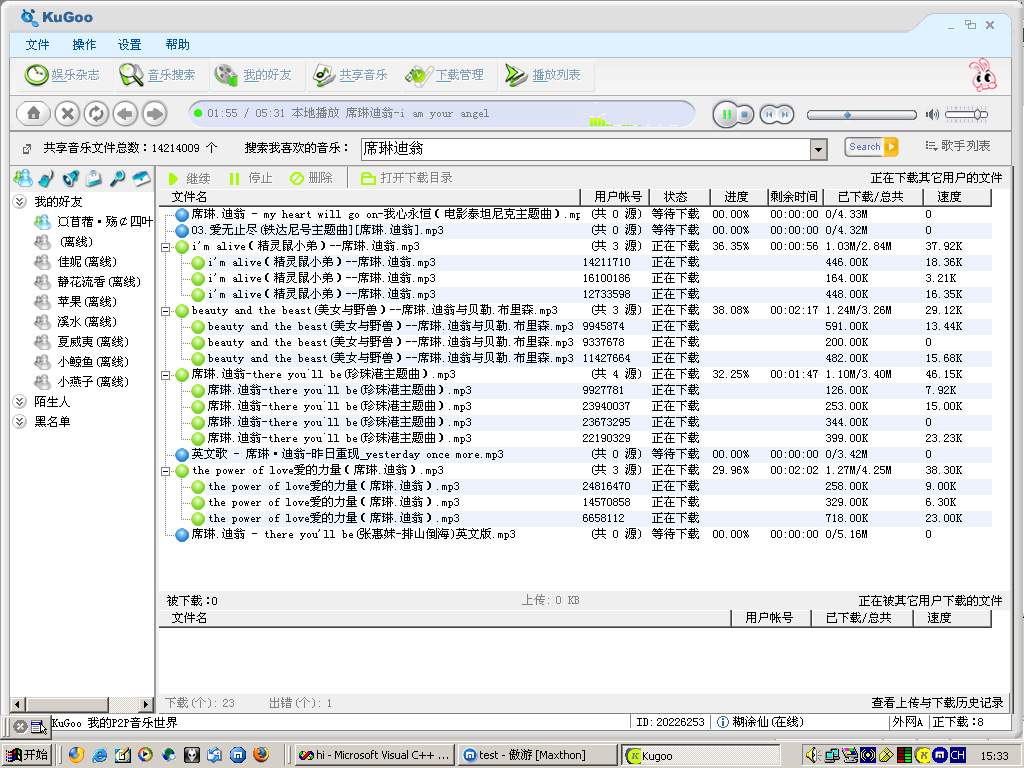1024x768 pixels.
Task: Go back with the left arrow button
Action: 125,114
